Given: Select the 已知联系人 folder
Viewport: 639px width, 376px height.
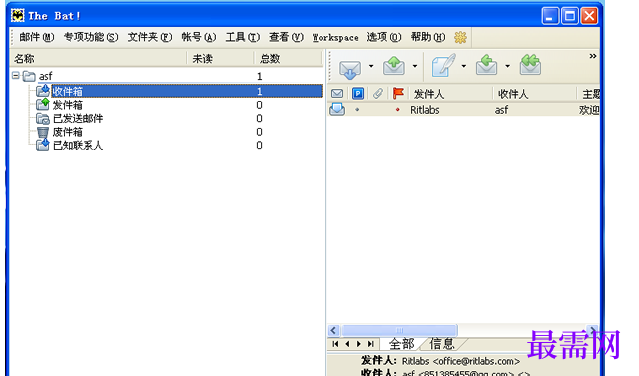Looking at the screenshot, I should [78, 145].
